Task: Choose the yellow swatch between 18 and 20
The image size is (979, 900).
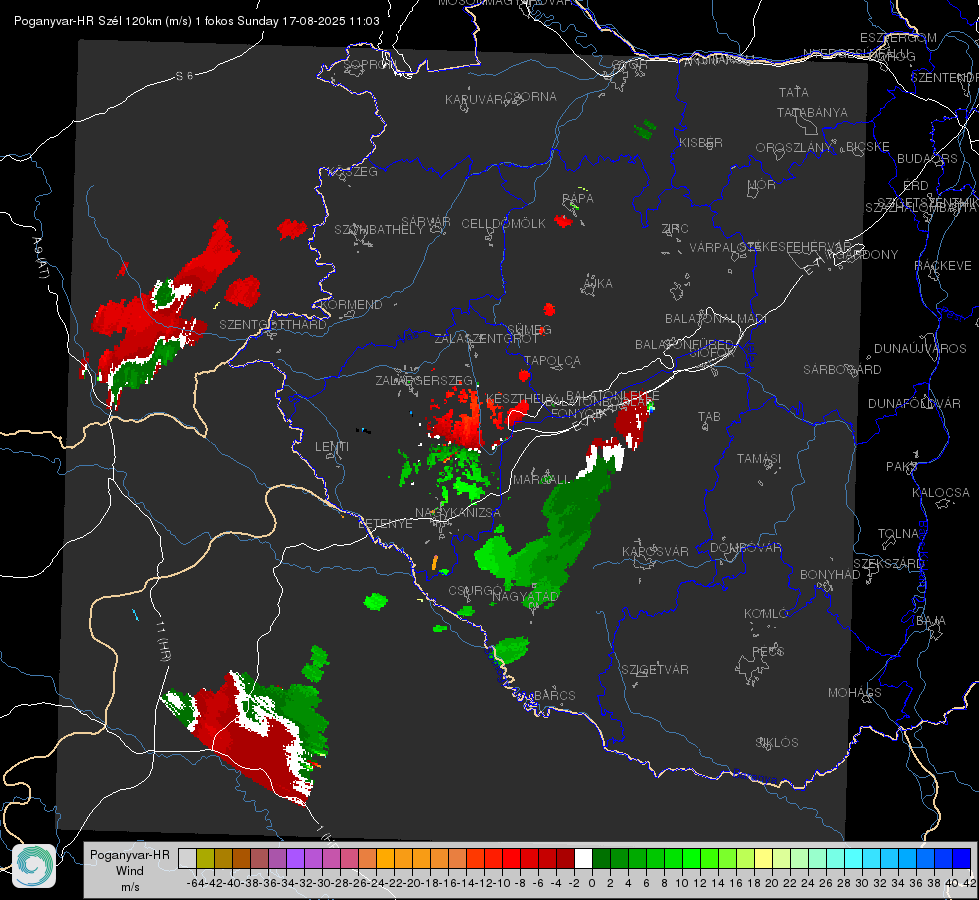Action: (763, 858)
